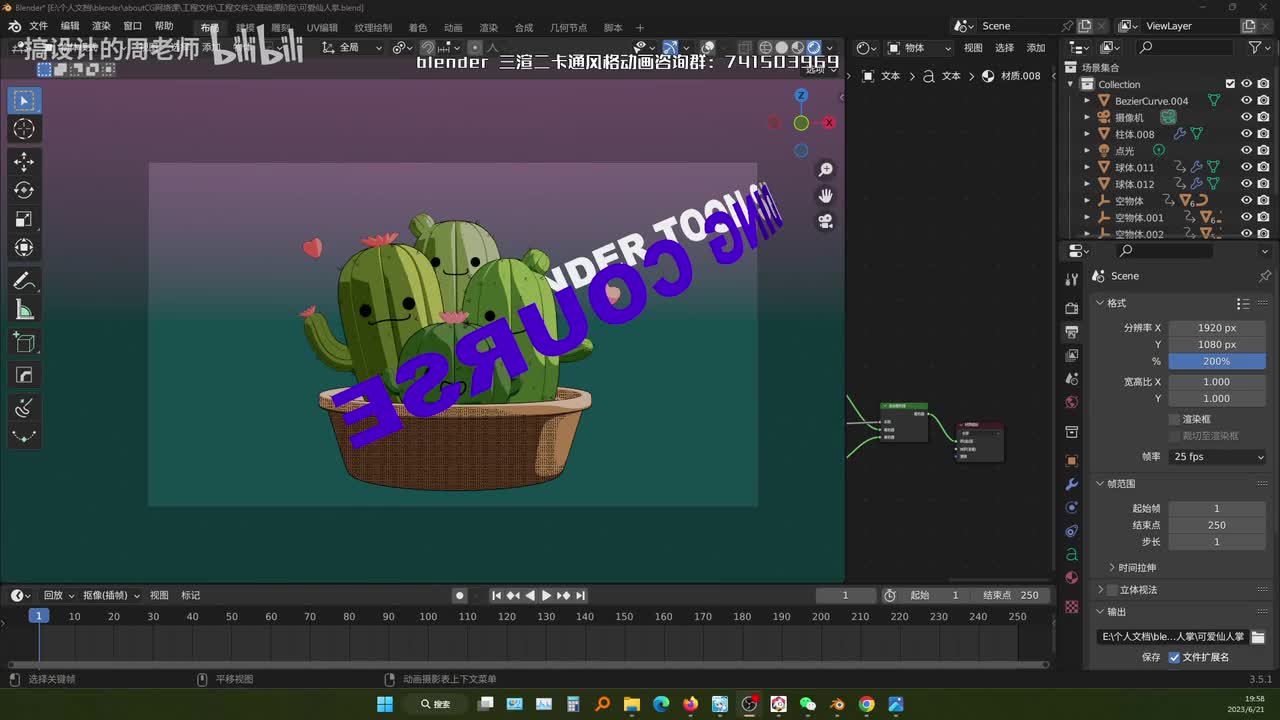The width and height of the screenshot is (1280, 720).
Task: Open Firefox from the taskbar
Action: (690, 704)
